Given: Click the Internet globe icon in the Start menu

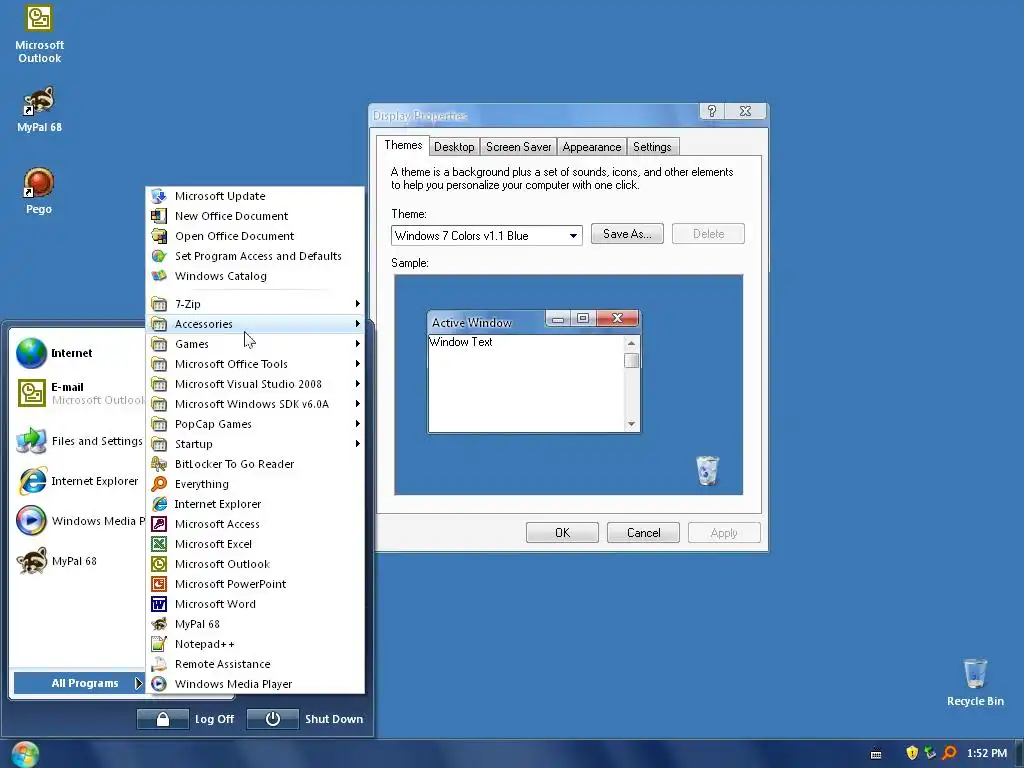Looking at the screenshot, I should (x=31, y=353).
